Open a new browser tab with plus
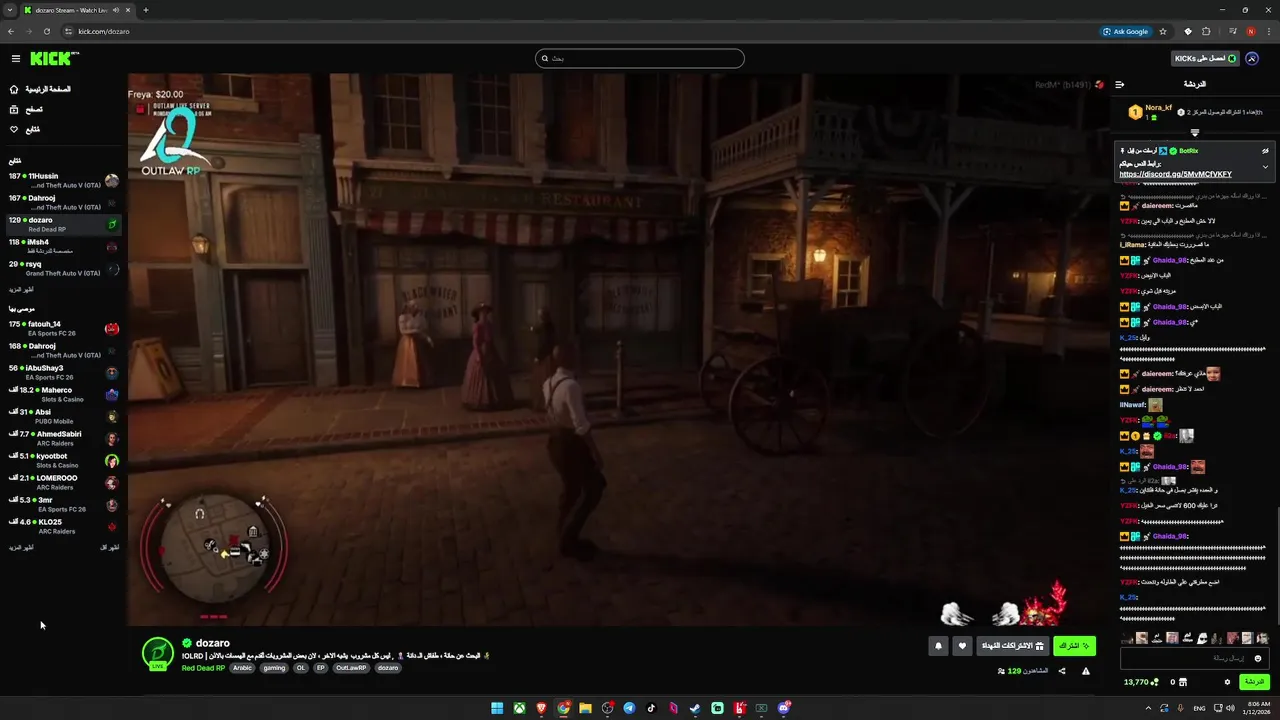Image resolution: width=1280 pixels, height=720 pixels. pyautogui.click(x=146, y=10)
